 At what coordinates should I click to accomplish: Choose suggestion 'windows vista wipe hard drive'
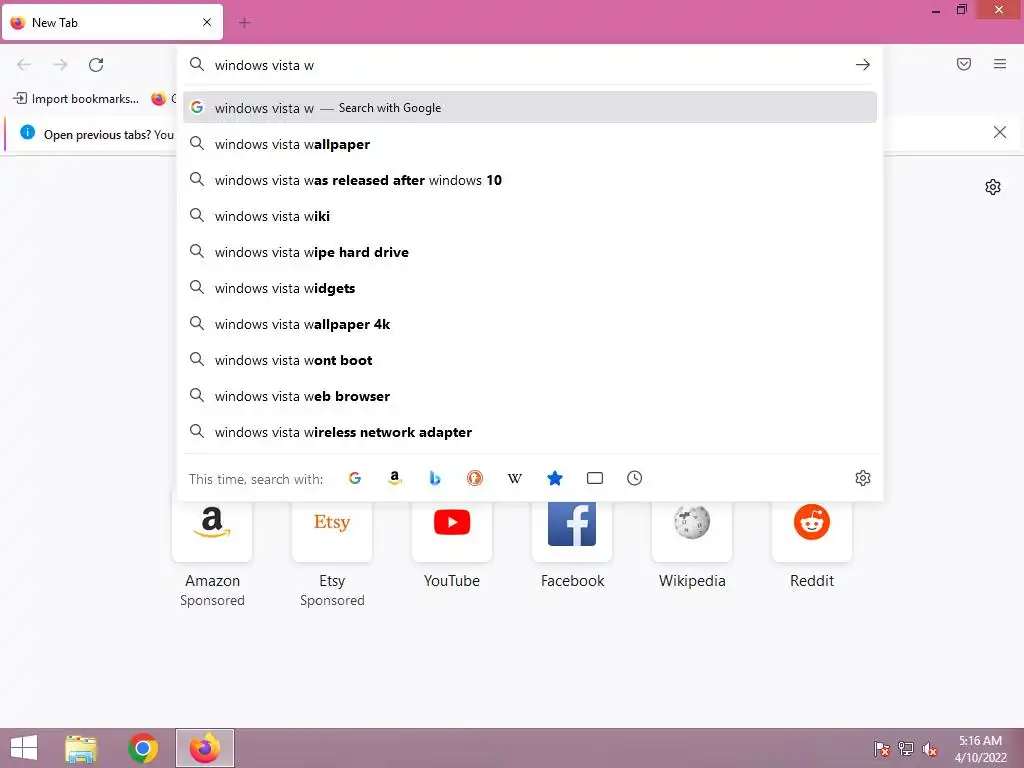coord(530,251)
